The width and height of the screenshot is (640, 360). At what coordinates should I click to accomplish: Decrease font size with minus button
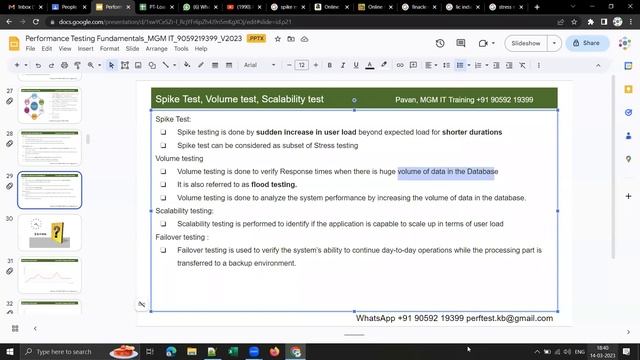[x=289, y=65]
